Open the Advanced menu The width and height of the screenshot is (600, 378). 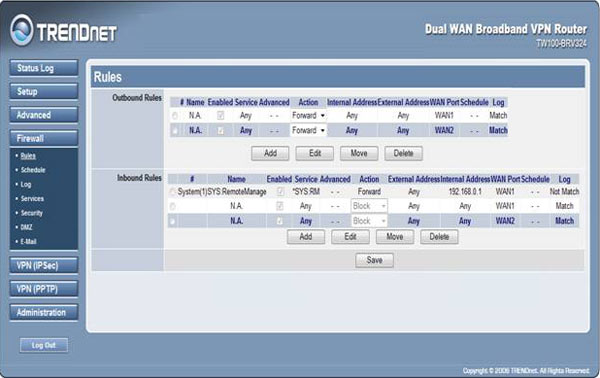click(x=44, y=115)
